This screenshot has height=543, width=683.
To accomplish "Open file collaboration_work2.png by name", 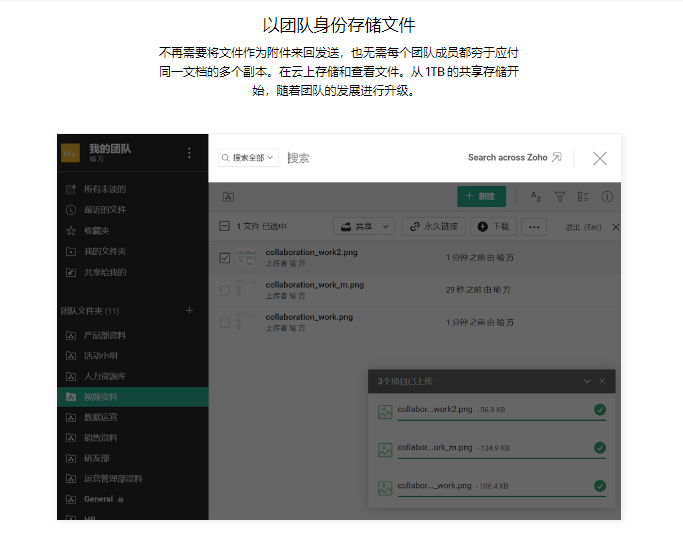I will pos(311,252).
